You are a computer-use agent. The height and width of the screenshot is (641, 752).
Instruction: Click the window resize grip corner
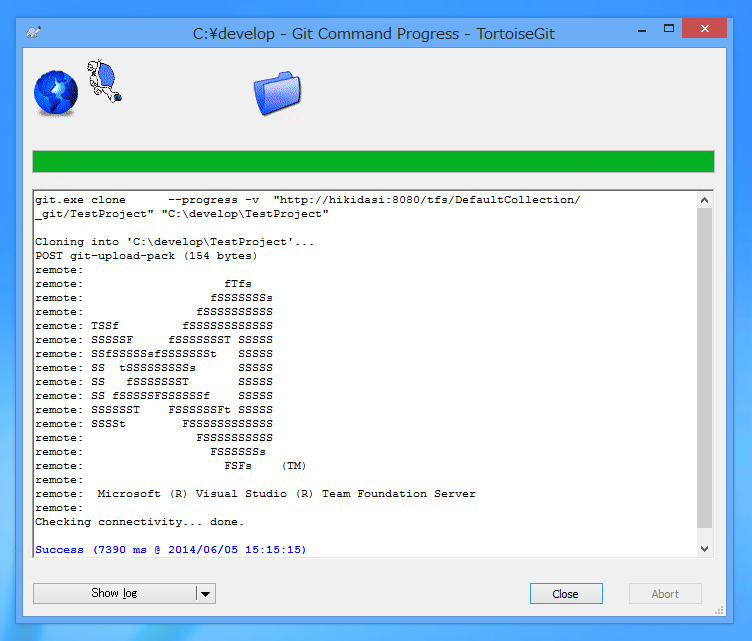coord(719,610)
